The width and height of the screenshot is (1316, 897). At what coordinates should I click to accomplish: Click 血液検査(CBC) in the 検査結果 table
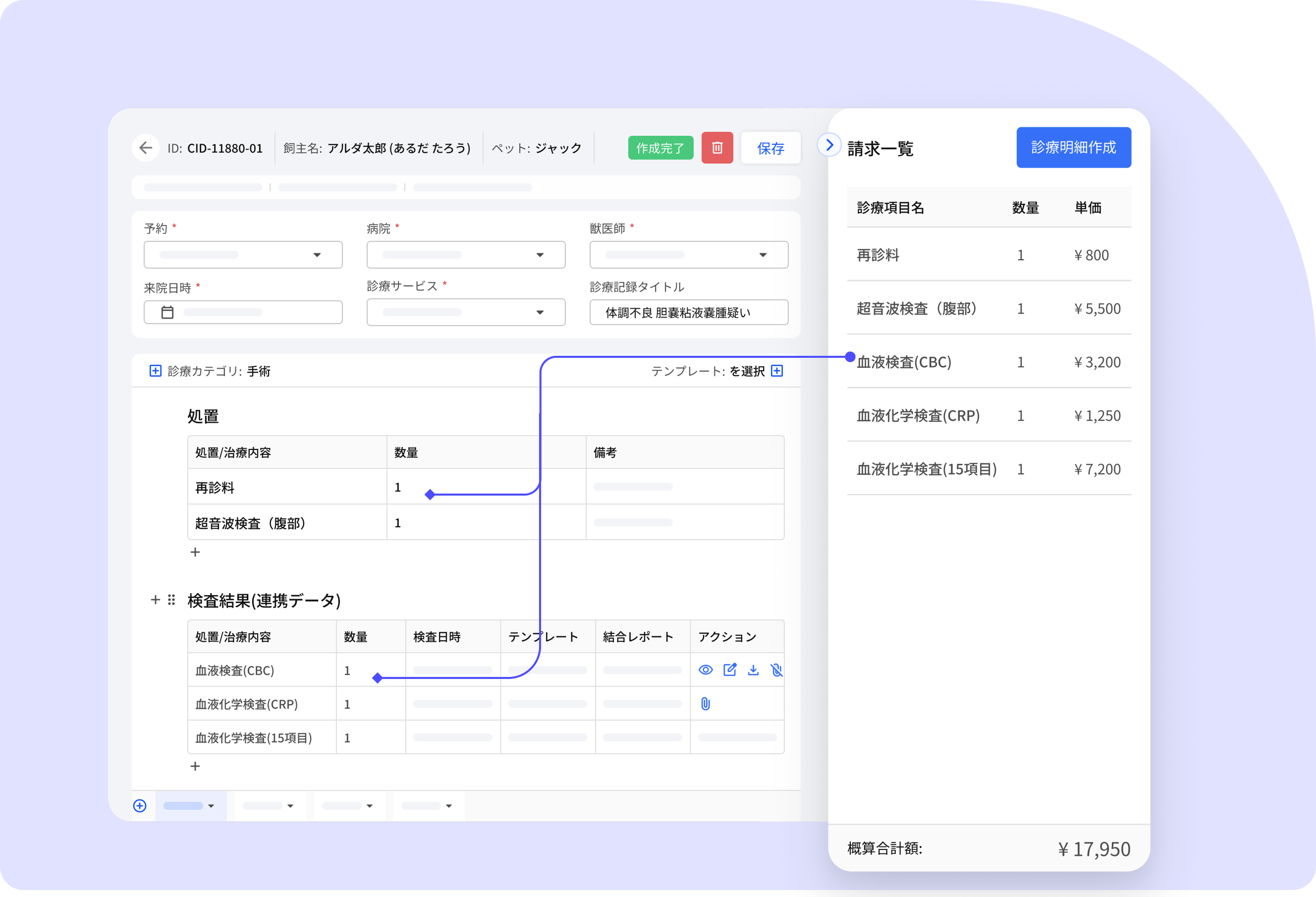pyautogui.click(x=234, y=671)
